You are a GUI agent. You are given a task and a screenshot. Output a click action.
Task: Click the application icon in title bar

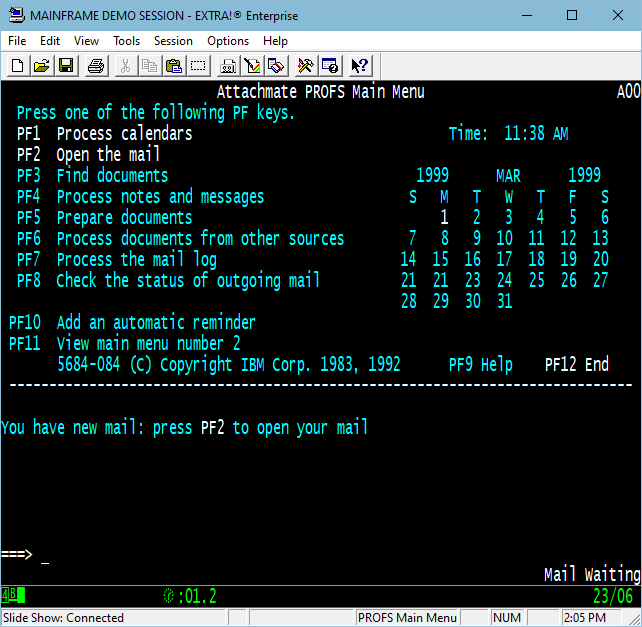[x=17, y=15]
